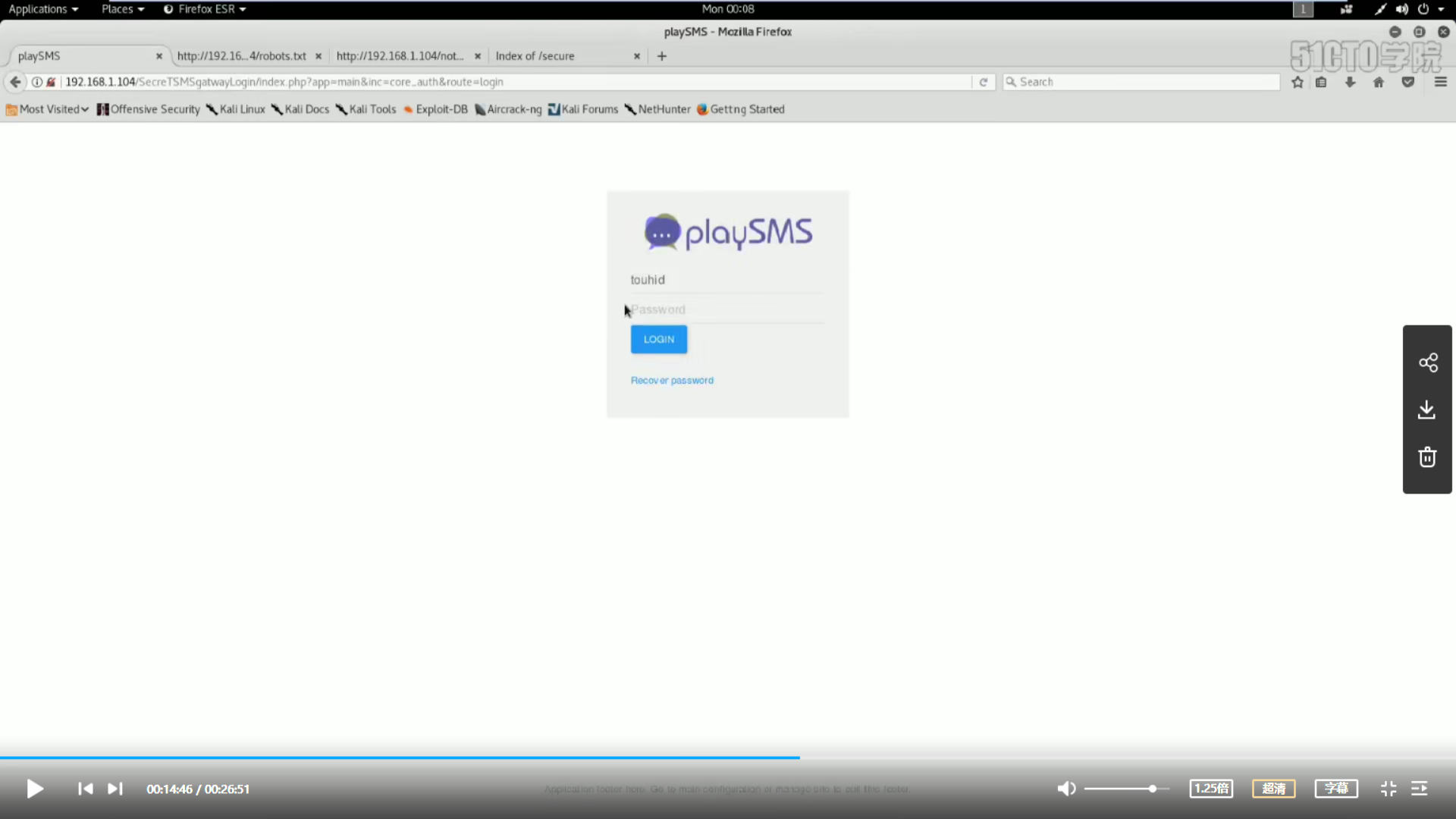Open Kali Linux bookmark
Image resolution: width=1456 pixels, height=819 pixels.
click(x=236, y=109)
